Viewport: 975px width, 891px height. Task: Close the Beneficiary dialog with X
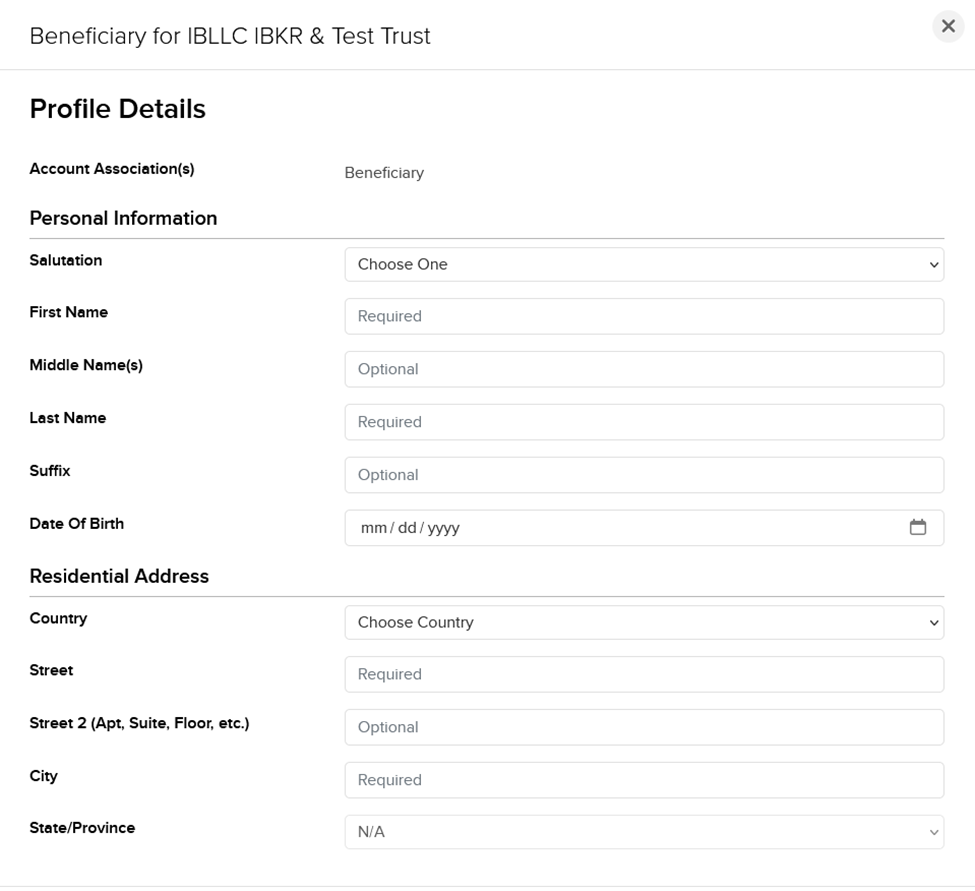[x=948, y=26]
